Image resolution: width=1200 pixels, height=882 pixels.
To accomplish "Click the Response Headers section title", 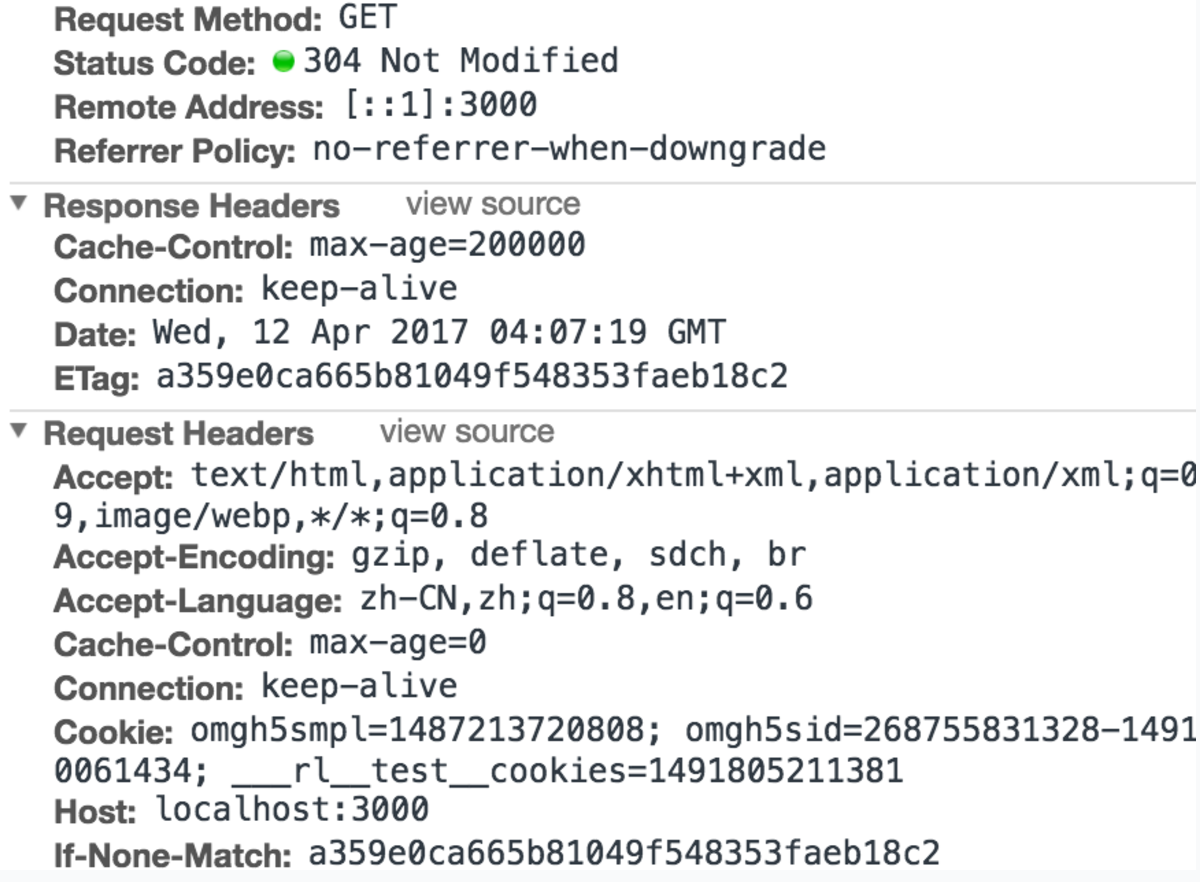I will click(191, 206).
